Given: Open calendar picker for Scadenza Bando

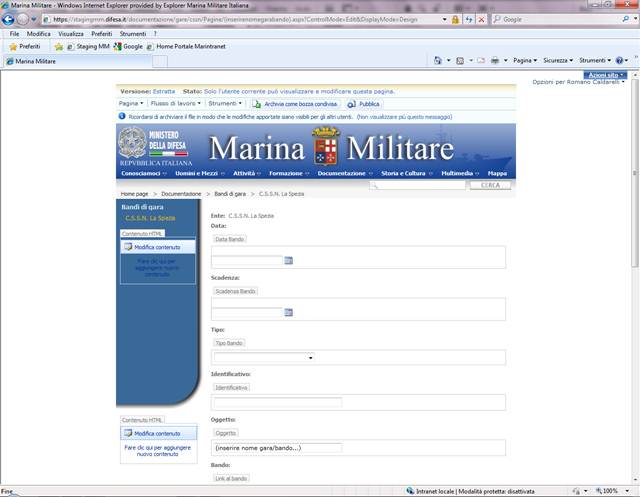Looking at the screenshot, I should pyautogui.click(x=289, y=313).
